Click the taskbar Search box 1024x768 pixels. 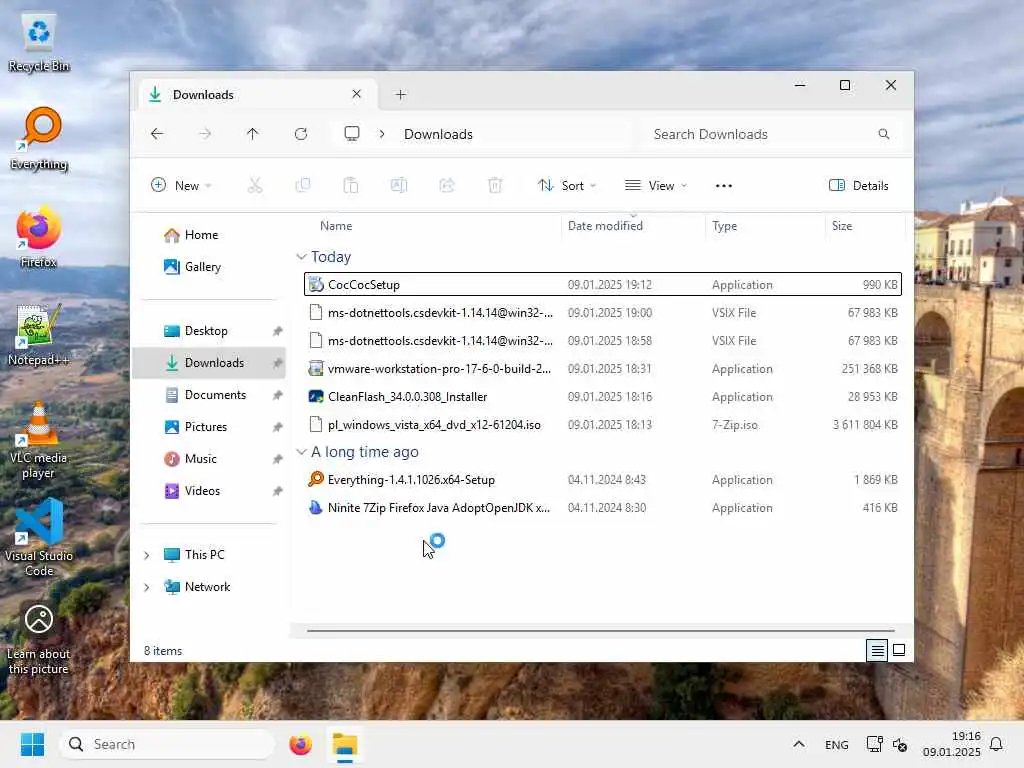click(167, 744)
